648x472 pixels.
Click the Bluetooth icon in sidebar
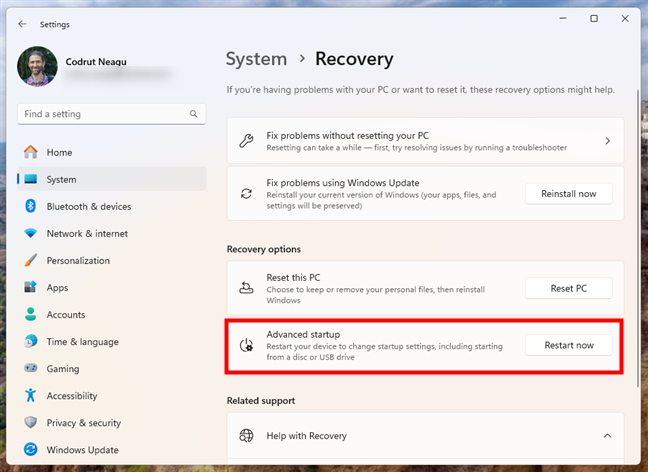pos(31,206)
